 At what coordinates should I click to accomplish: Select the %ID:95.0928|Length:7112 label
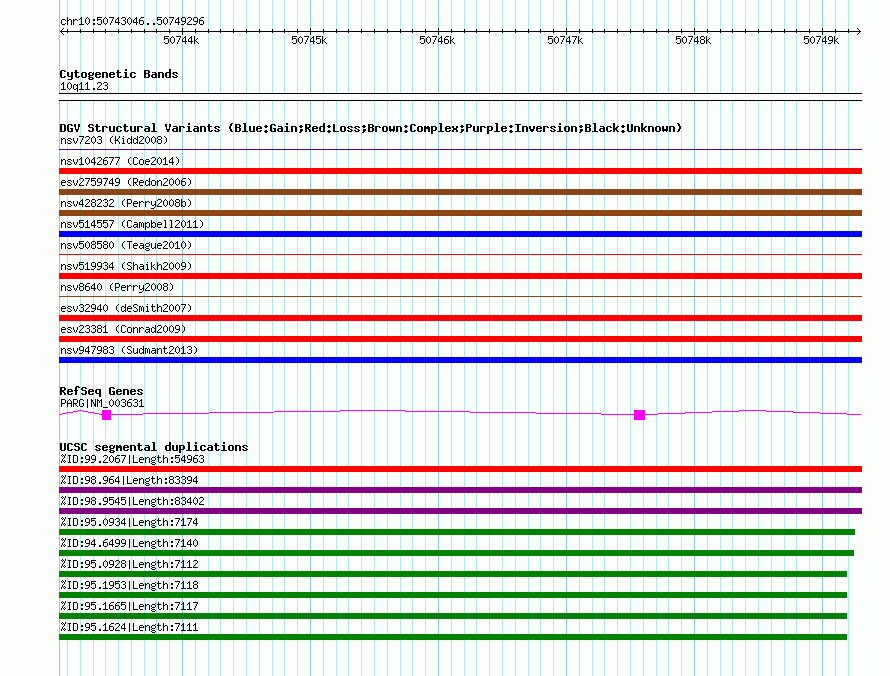click(129, 564)
